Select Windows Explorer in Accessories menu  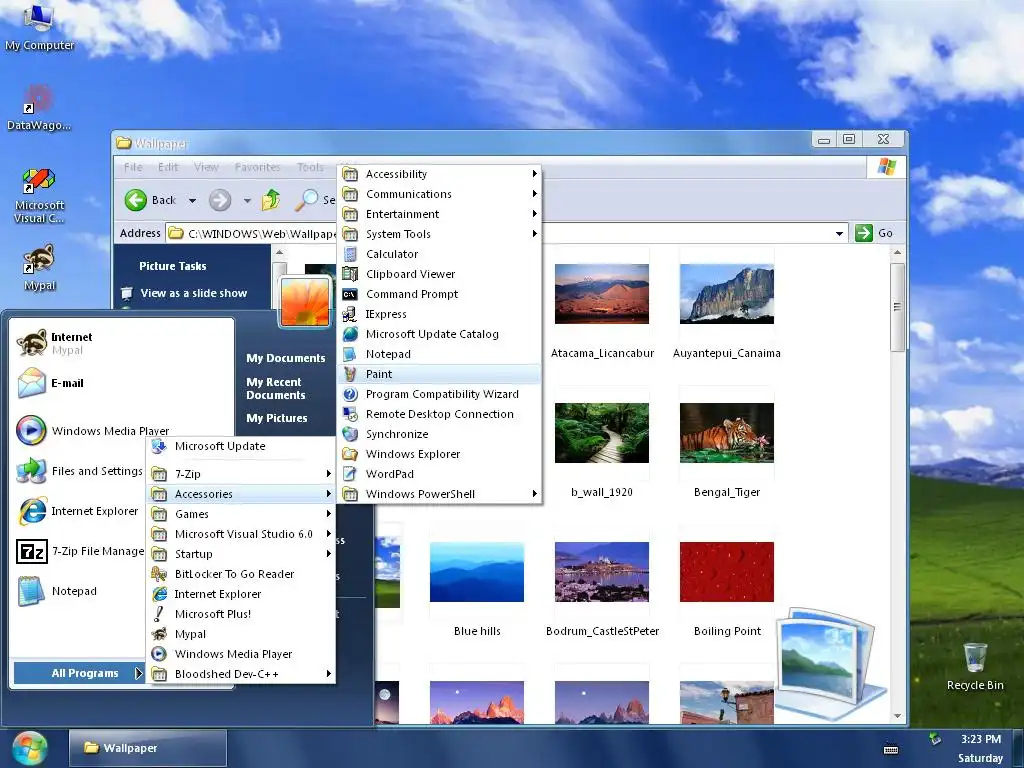(x=440, y=454)
